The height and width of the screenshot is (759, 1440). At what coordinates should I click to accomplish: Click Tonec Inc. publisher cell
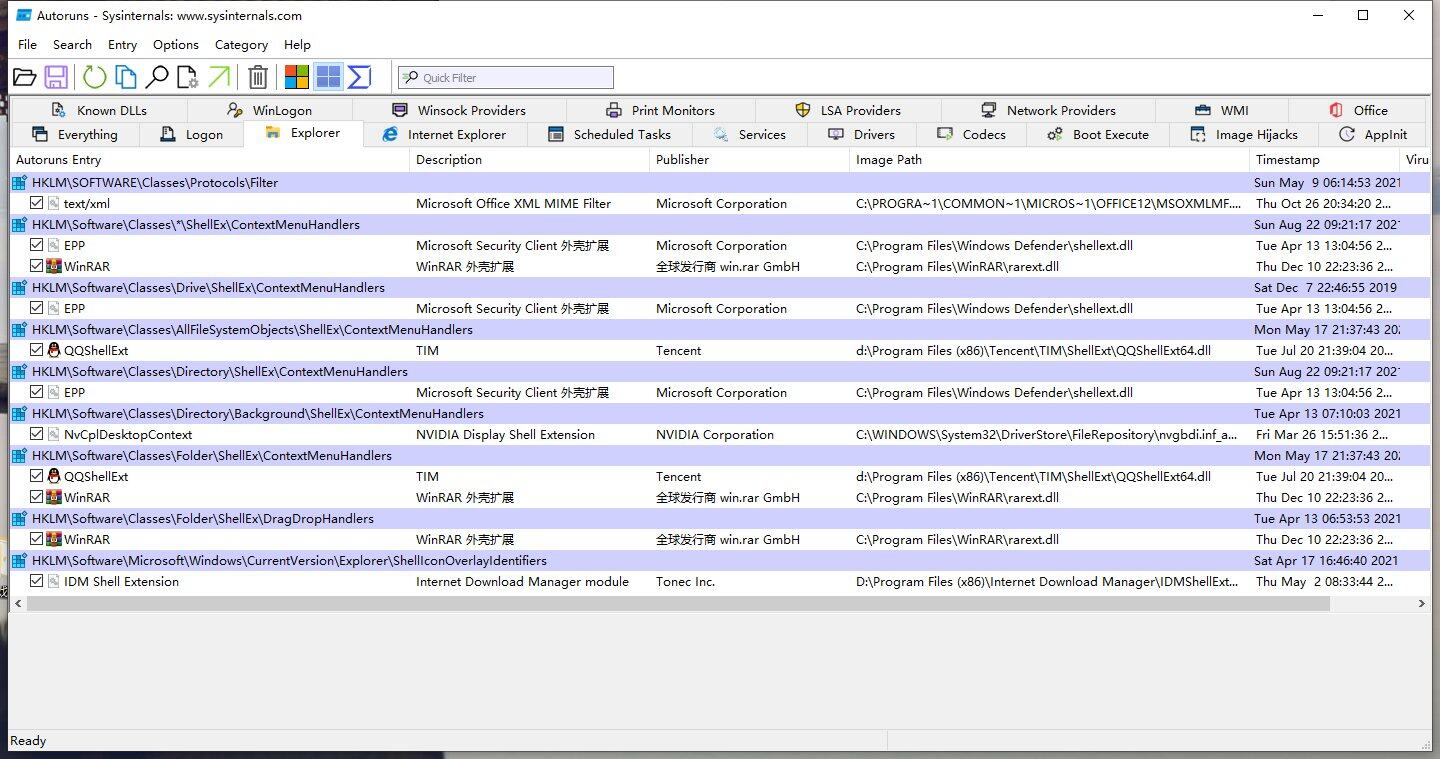click(x=685, y=581)
